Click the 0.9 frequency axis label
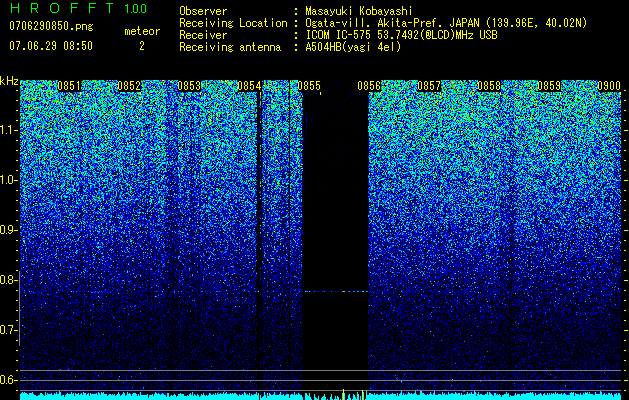 pos(7,230)
